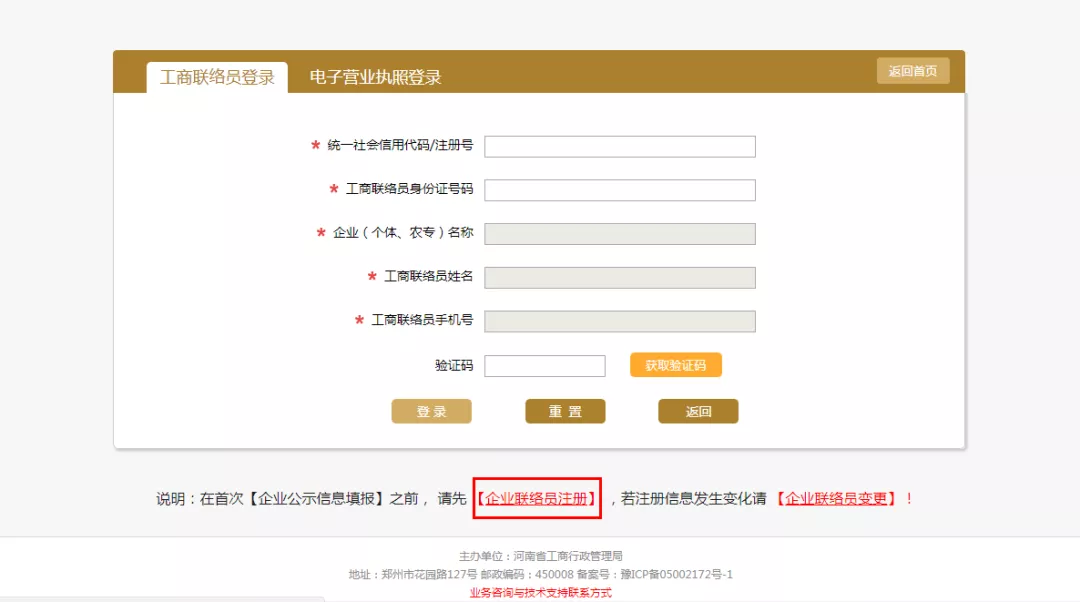The width and height of the screenshot is (1080, 602).
Task: Click the 工商联络员手机号 label text
Action: [422, 320]
